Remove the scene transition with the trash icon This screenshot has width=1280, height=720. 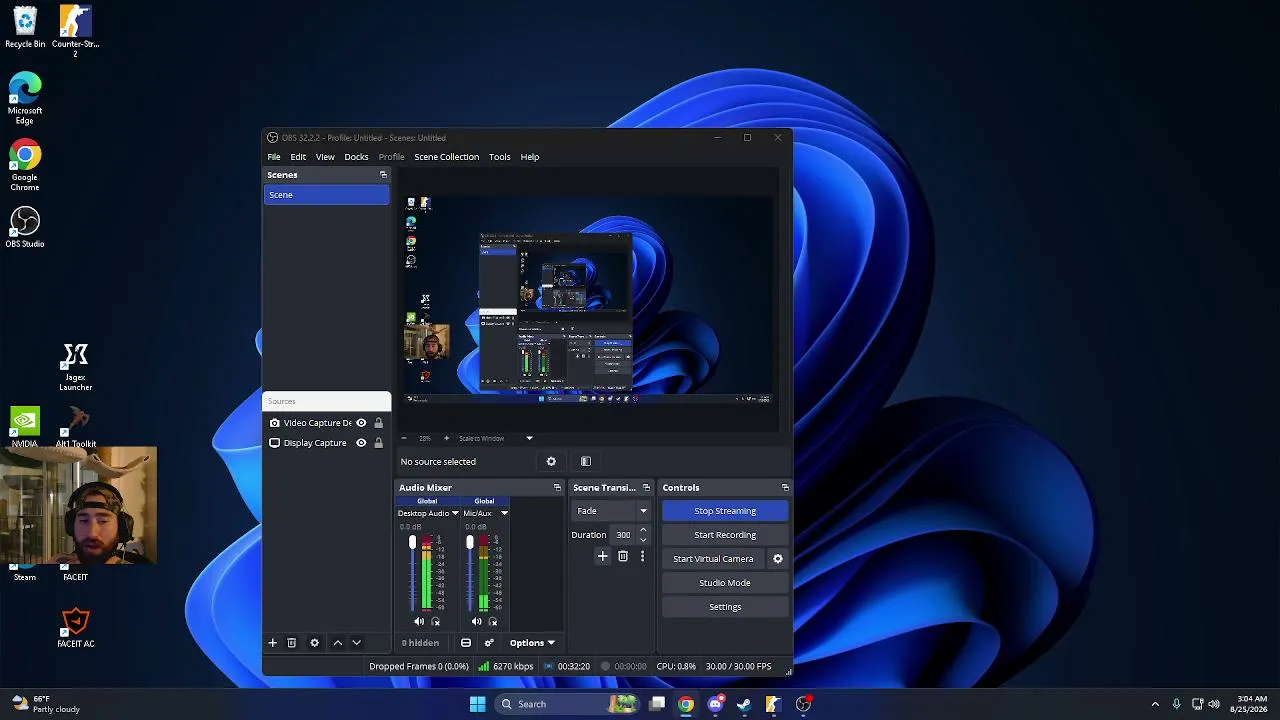click(x=623, y=556)
